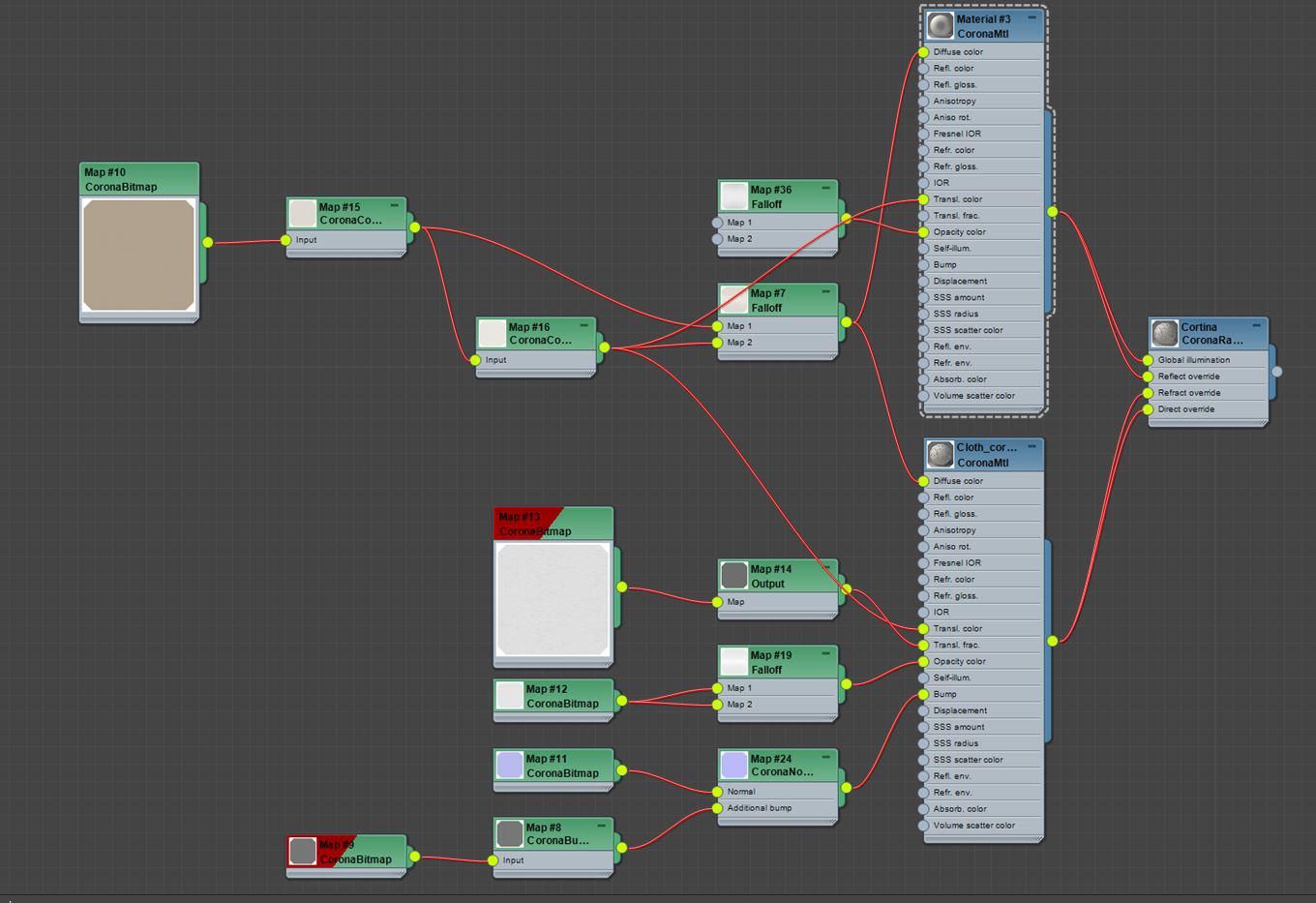Viewport: 1316px width, 903px height.
Task: Open the large Map #10 bitmap thumbnail
Action: (138, 256)
